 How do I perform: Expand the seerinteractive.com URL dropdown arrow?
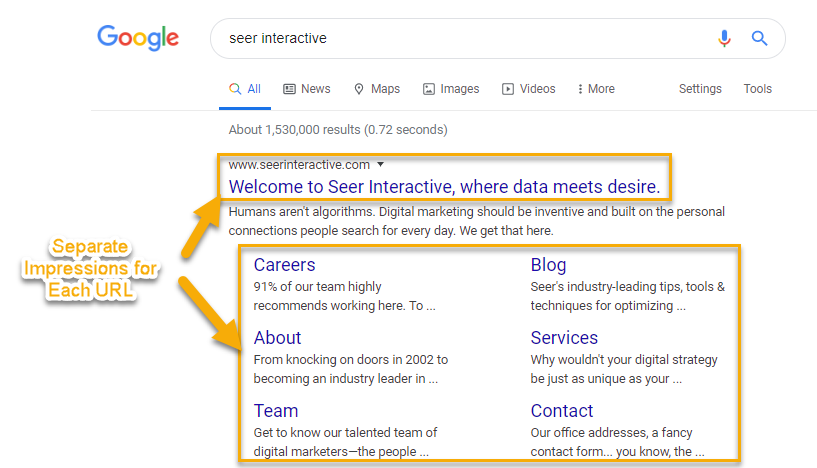(x=380, y=165)
